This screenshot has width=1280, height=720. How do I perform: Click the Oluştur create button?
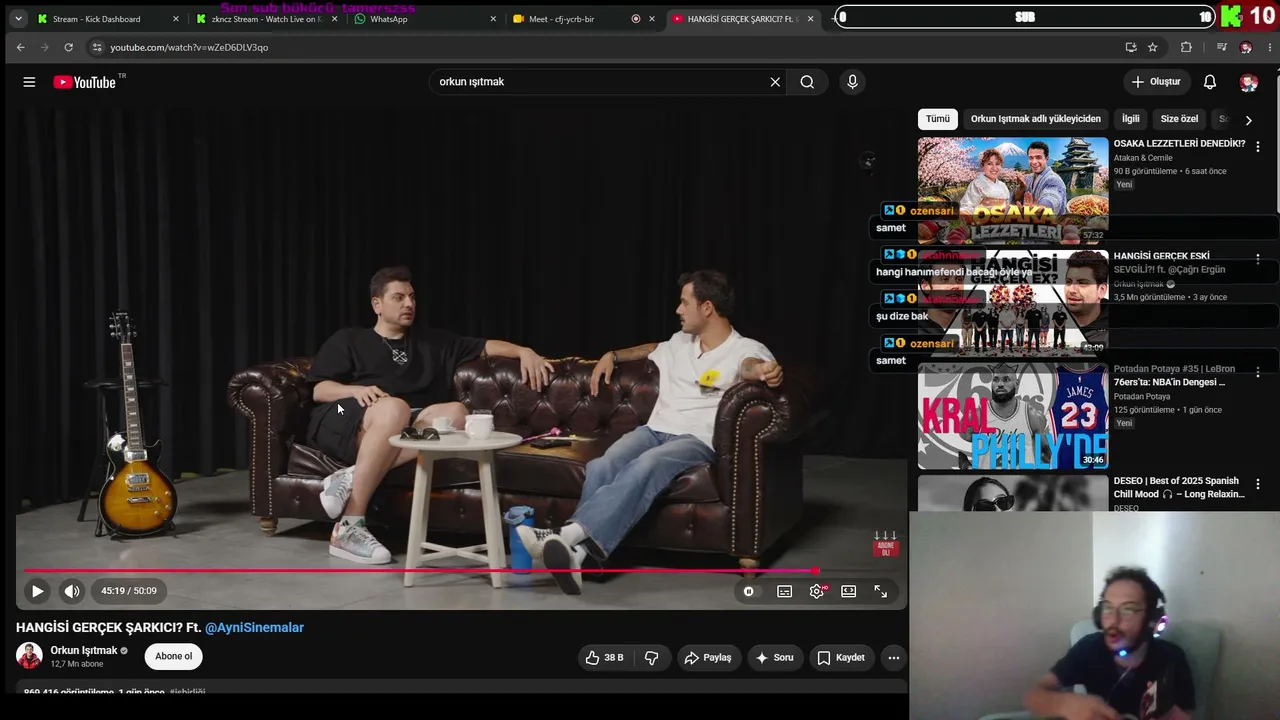tap(1156, 82)
